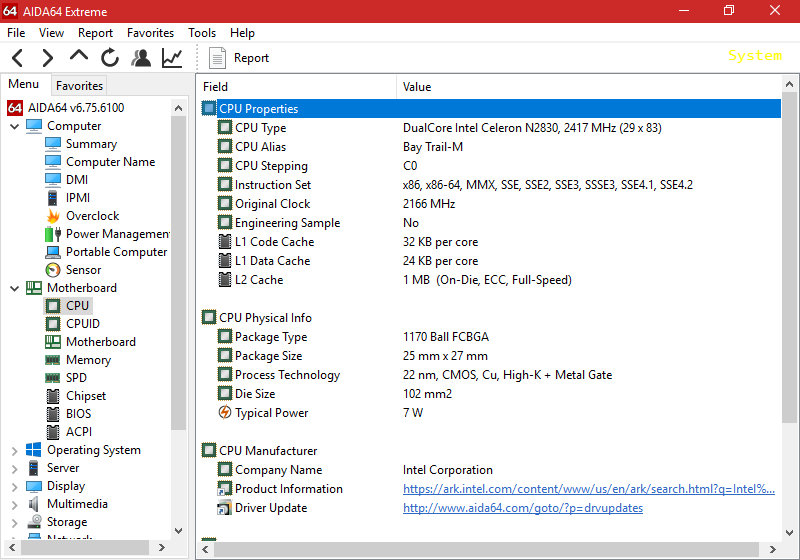Select the Typical Power row
This screenshot has height=560, width=800.
(x=491, y=412)
